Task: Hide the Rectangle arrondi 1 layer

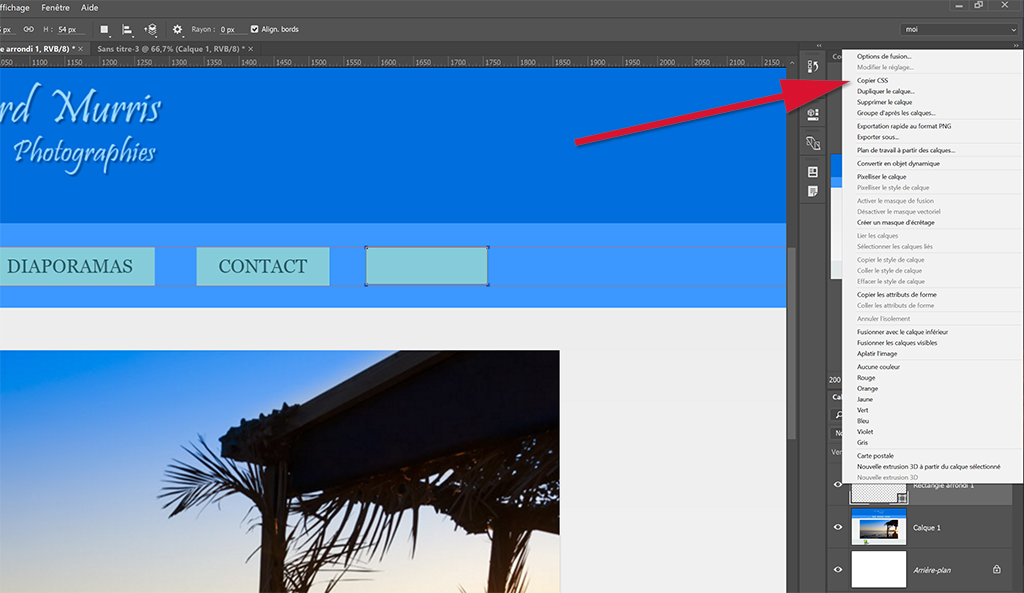Action: (x=838, y=485)
